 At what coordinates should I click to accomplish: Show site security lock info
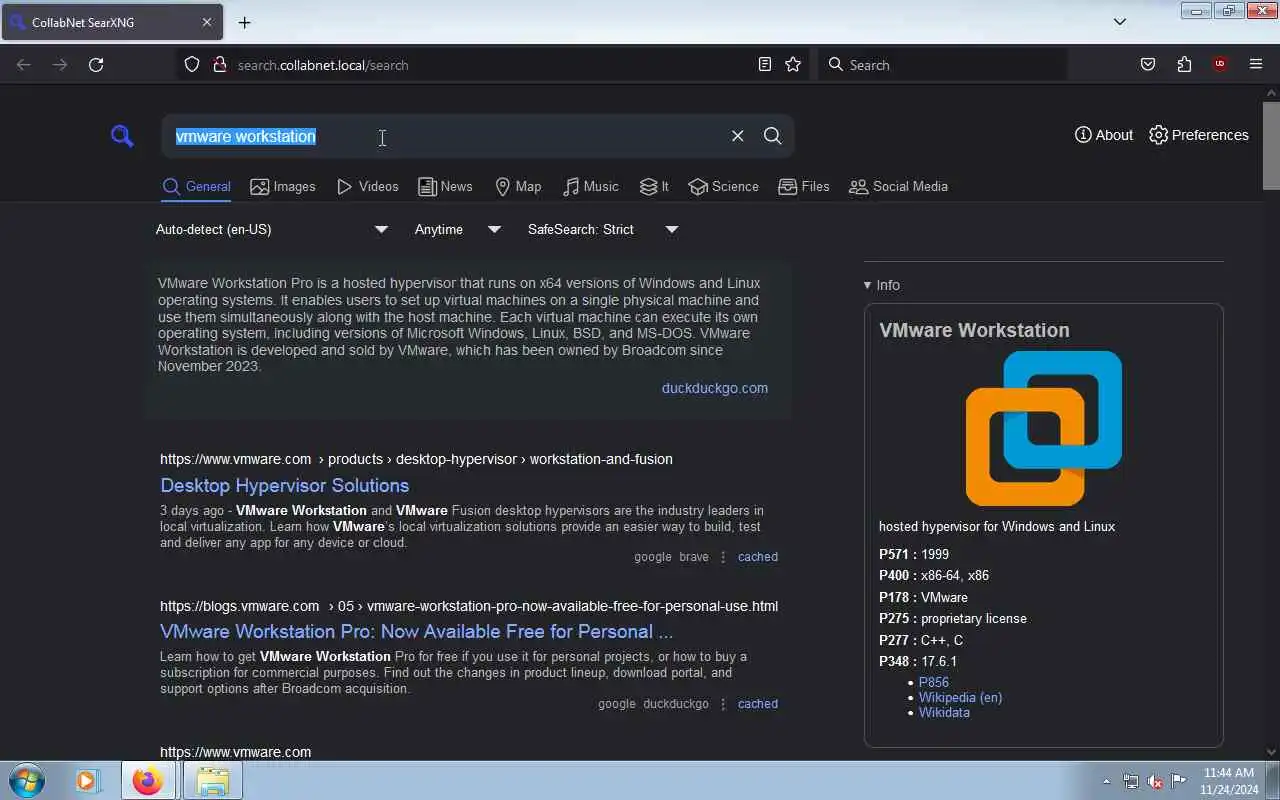point(220,65)
